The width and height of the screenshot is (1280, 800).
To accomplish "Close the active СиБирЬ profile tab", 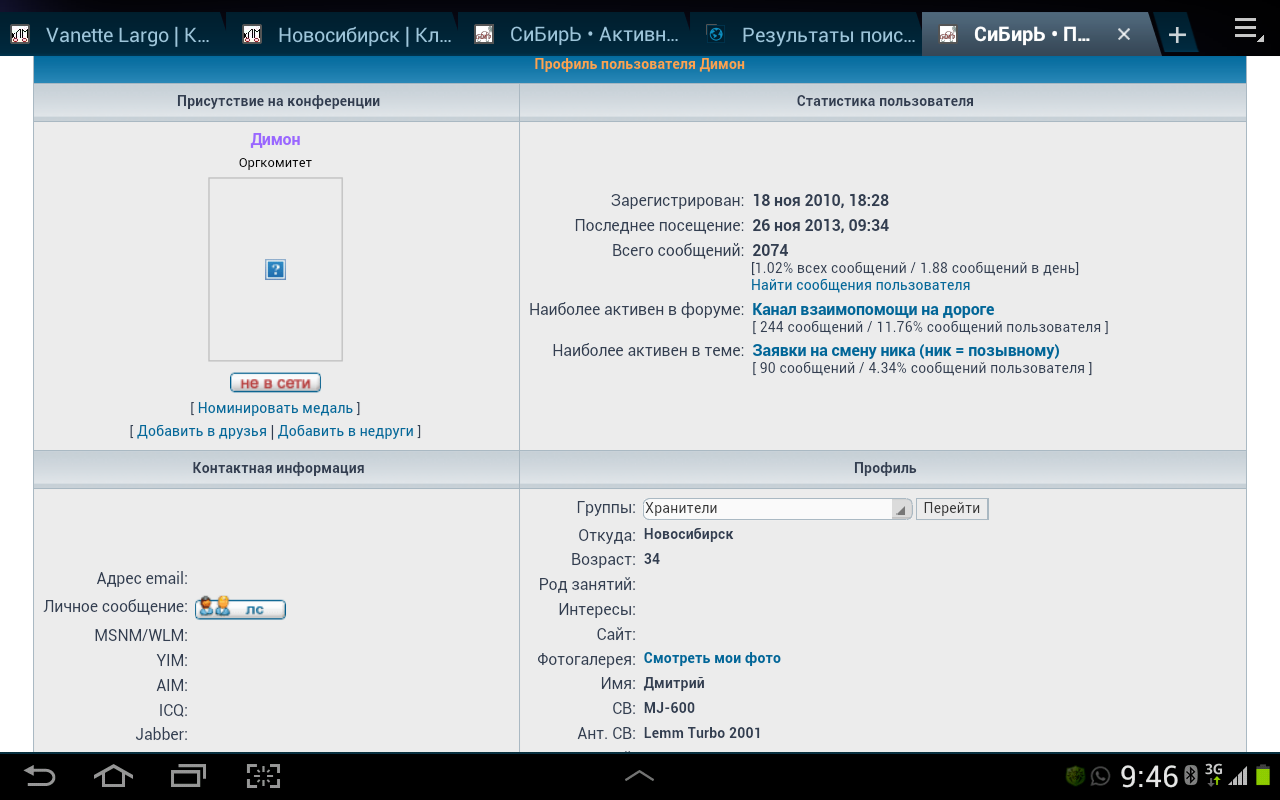I will click(1124, 35).
